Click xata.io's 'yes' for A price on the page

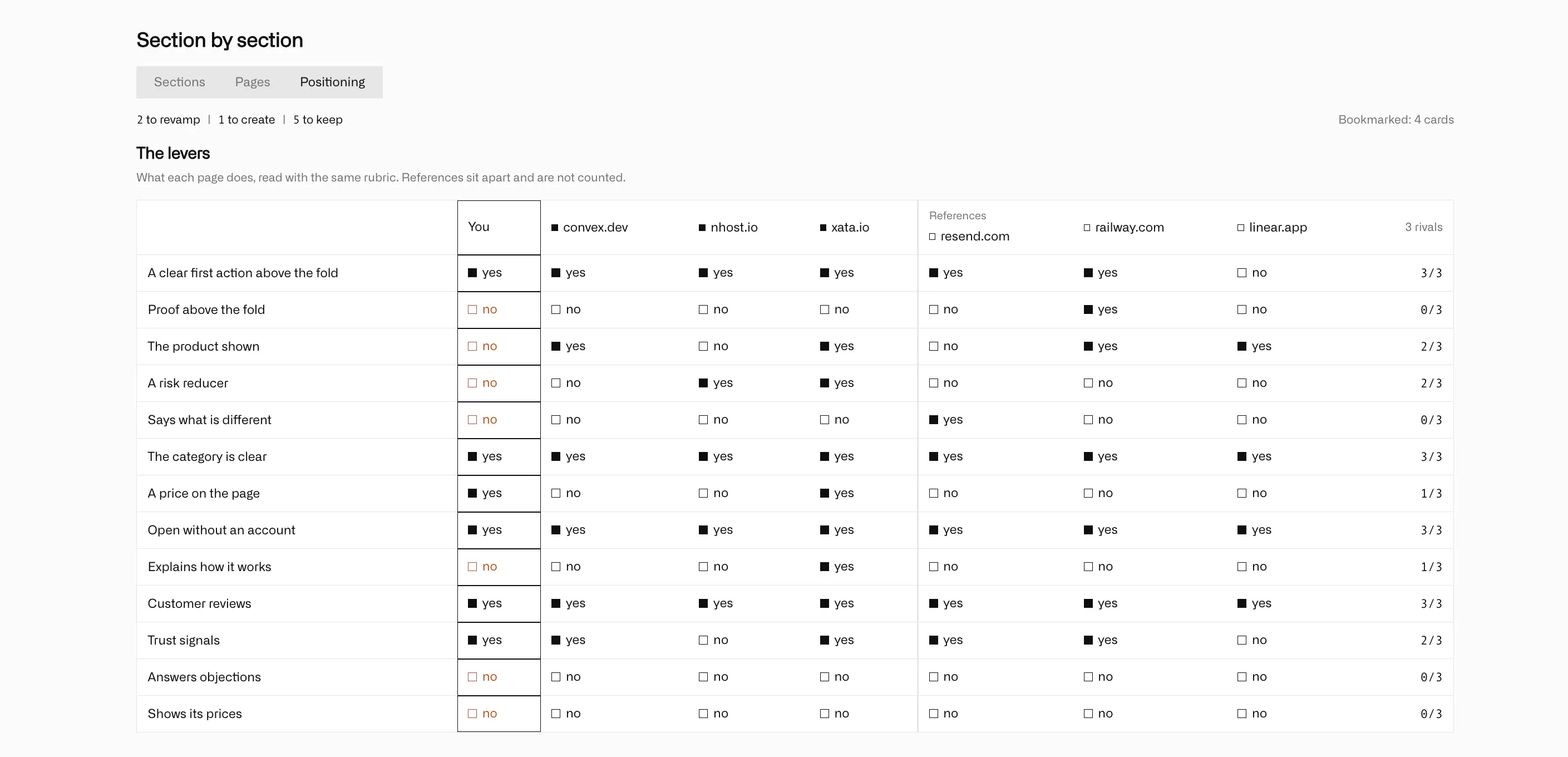837,493
